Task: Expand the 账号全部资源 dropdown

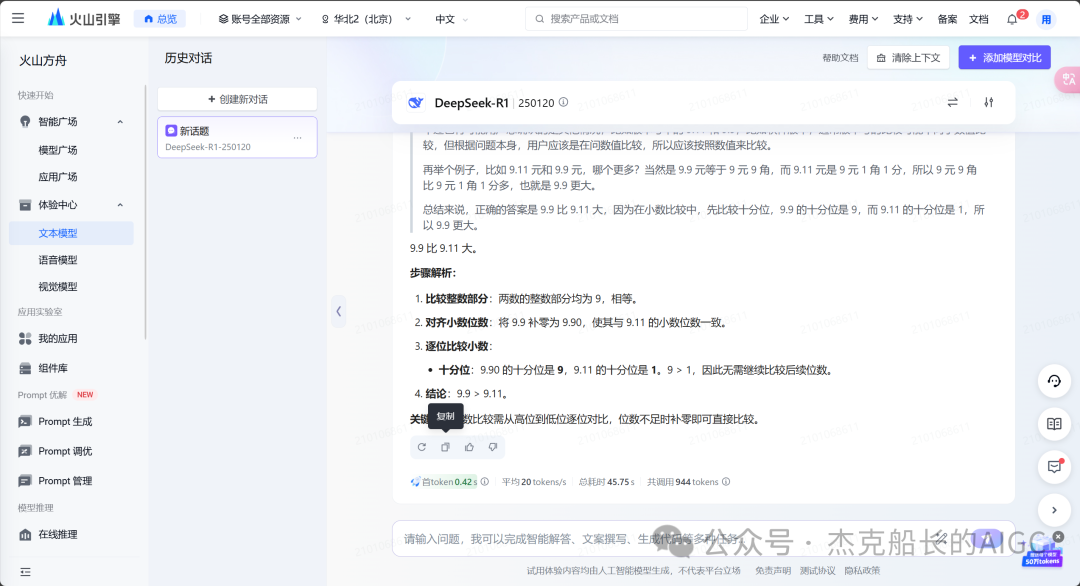Action: pos(260,19)
